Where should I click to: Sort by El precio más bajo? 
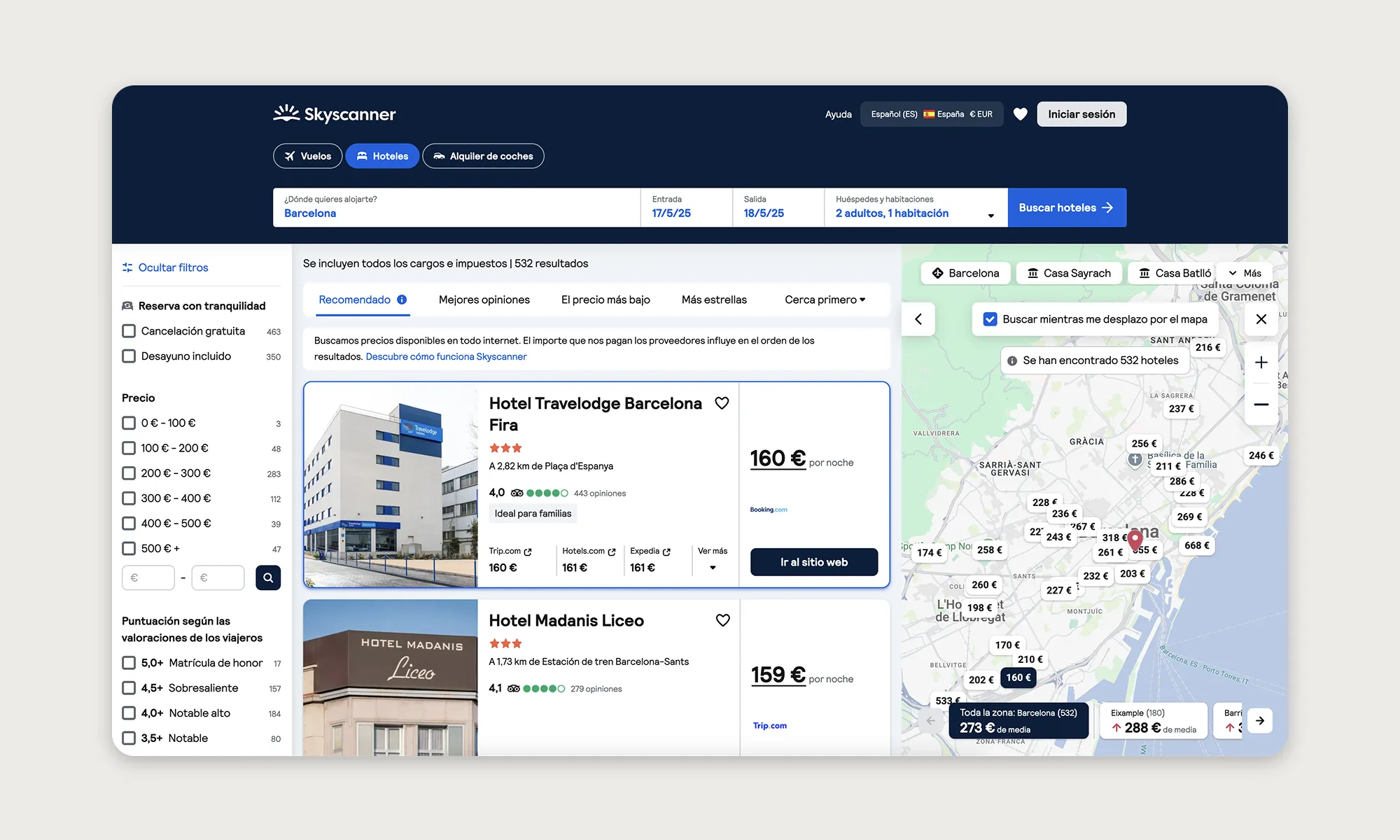click(x=605, y=300)
